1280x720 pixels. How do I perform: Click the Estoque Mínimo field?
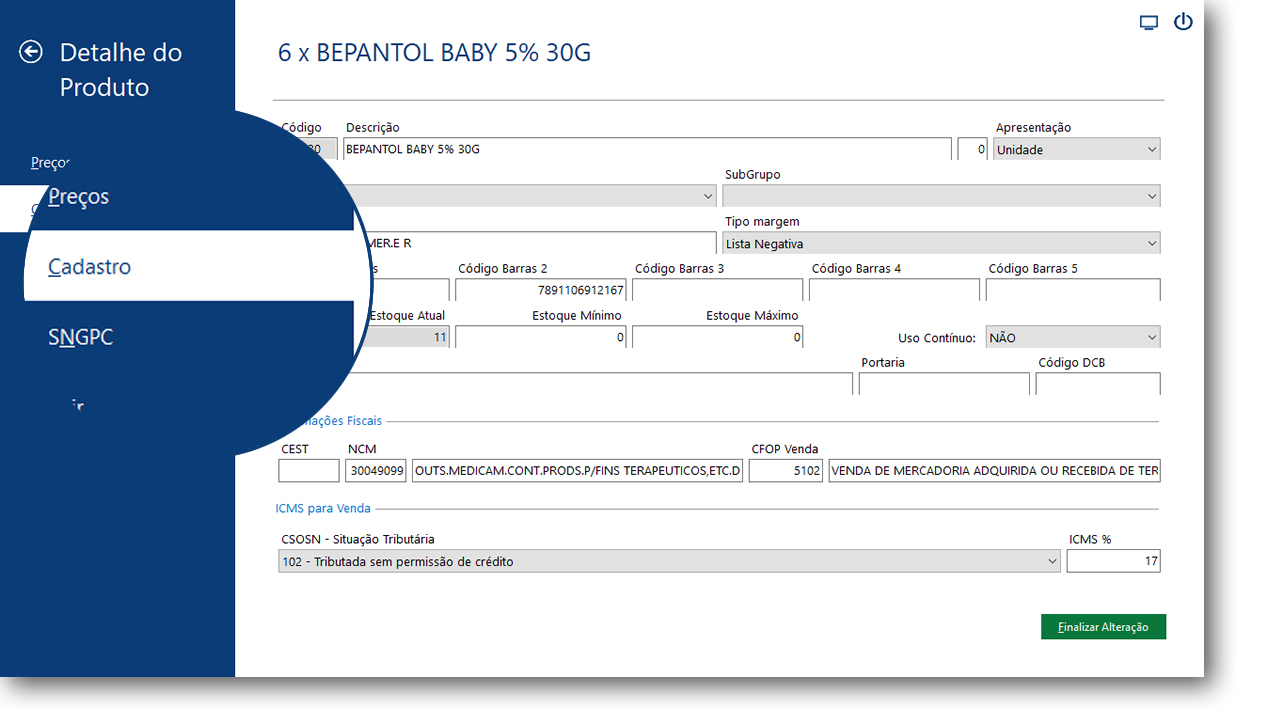coord(541,337)
